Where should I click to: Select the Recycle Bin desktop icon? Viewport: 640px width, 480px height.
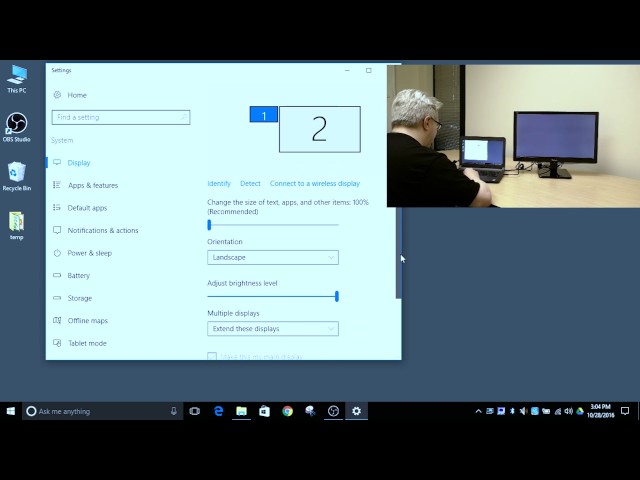[x=17, y=176]
